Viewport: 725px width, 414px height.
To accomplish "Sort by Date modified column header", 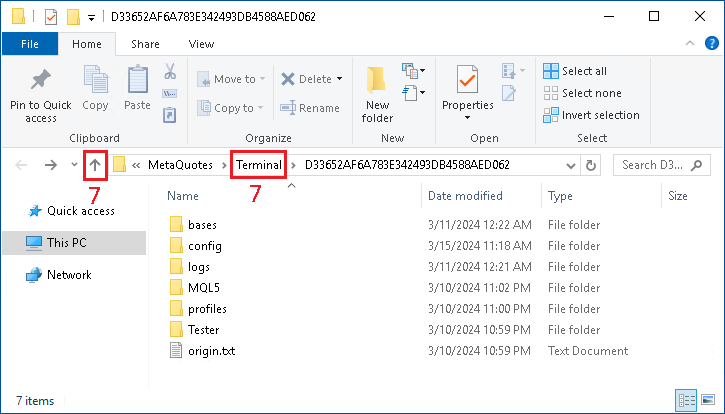I will [465, 196].
